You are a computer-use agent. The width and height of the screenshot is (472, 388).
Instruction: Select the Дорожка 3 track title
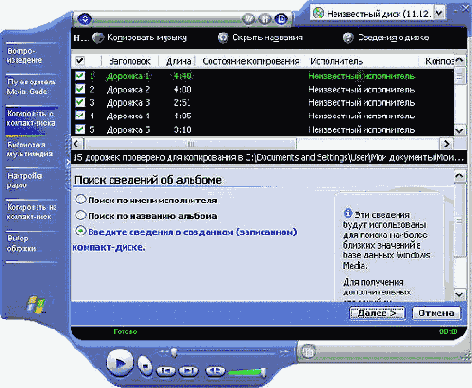pos(128,103)
